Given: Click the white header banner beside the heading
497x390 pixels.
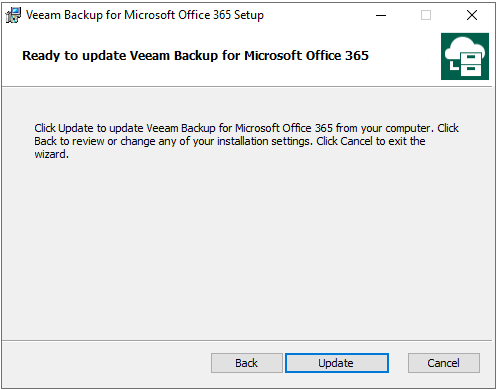Looking at the screenshot, I should 404,56.
